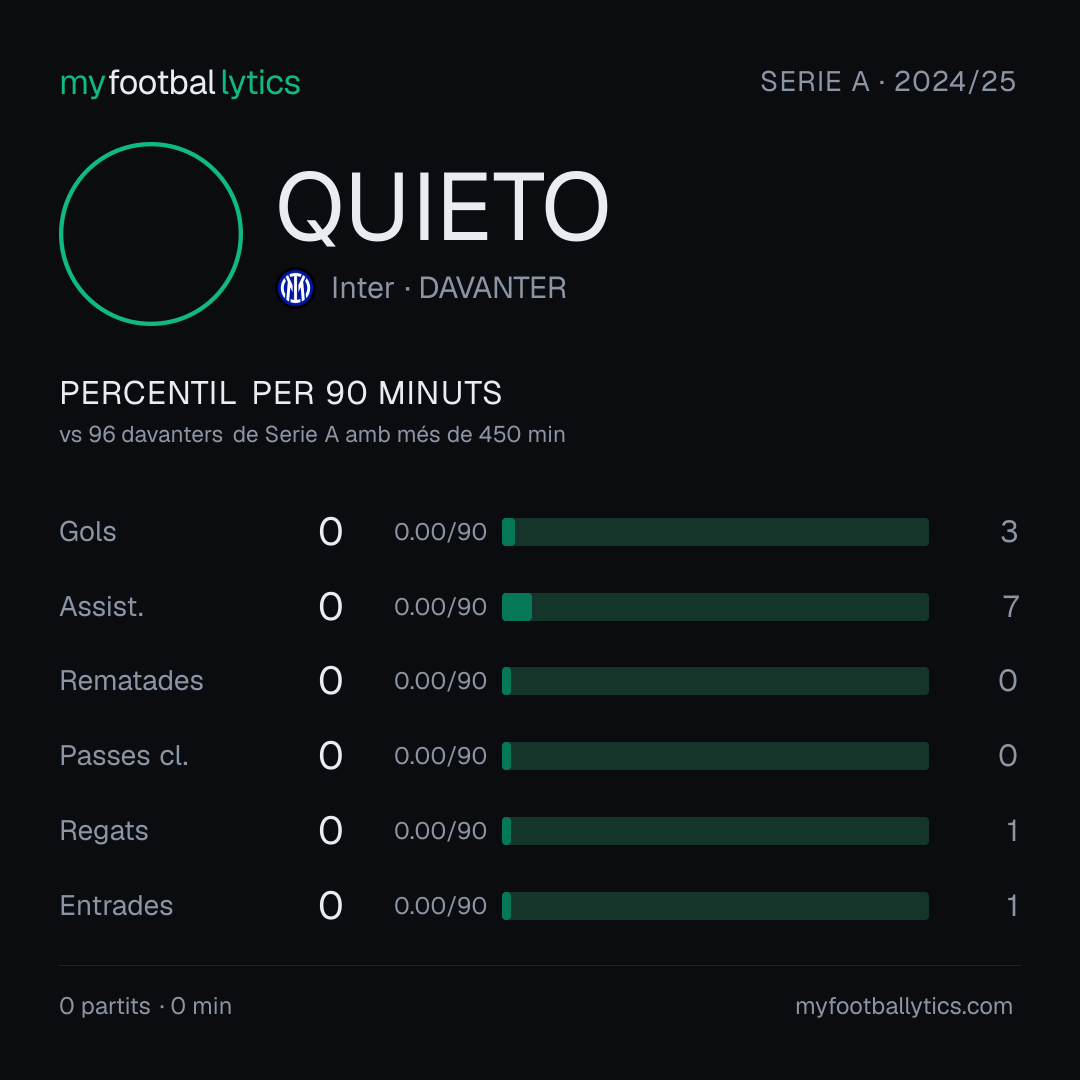The height and width of the screenshot is (1080, 1080).
Task: Open the myfootballytics.com footer link
Action: point(904,1006)
